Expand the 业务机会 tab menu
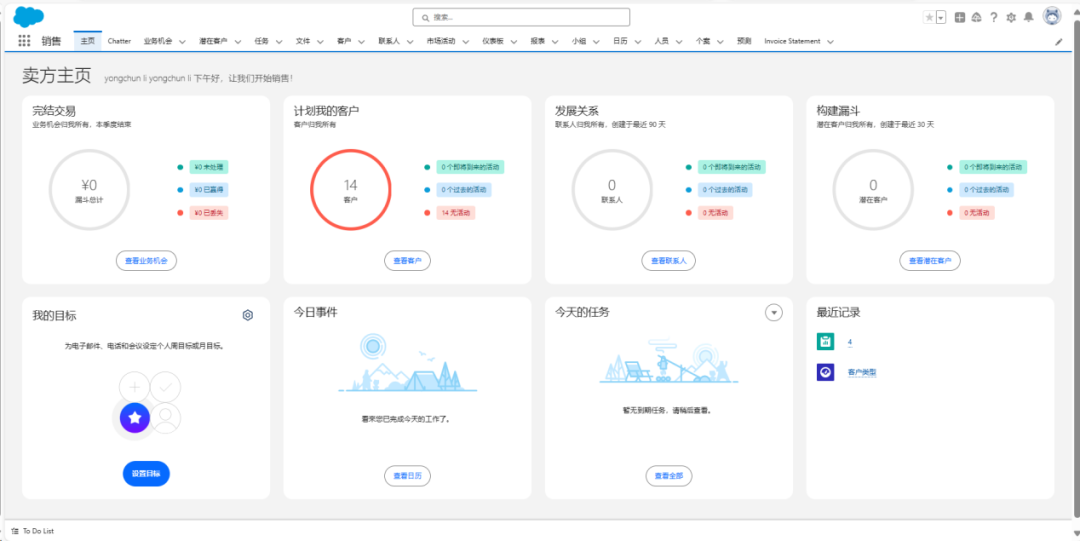The image size is (1080, 541). click(x=183, y=41)
